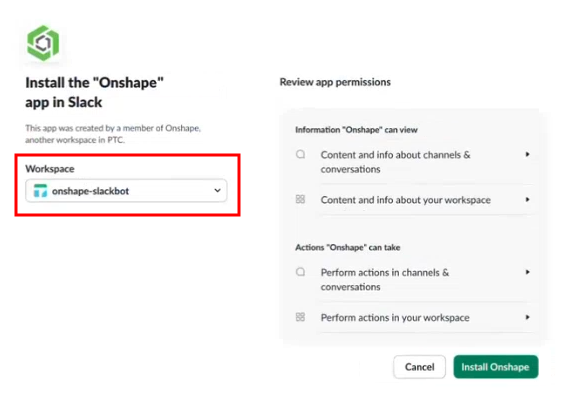Viewport: 572px width, 411px height.
Task: Click grid icon beside 'Perform actions in your workspace'
Action: click(300, 317)
